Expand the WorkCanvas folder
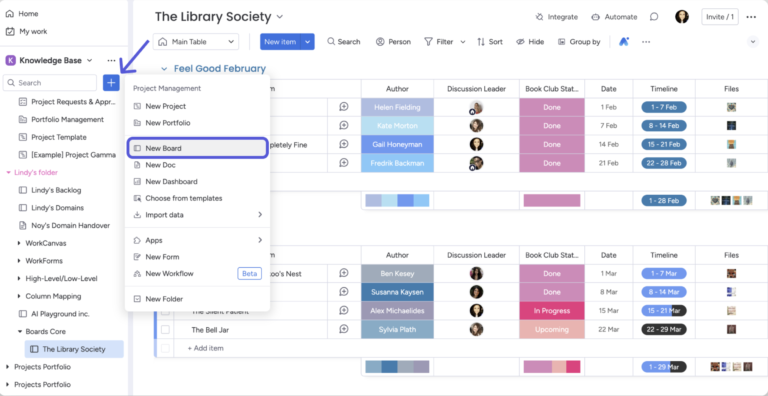Image resolution: width=768 pixels, height=396 pixels. pos(19,243)
